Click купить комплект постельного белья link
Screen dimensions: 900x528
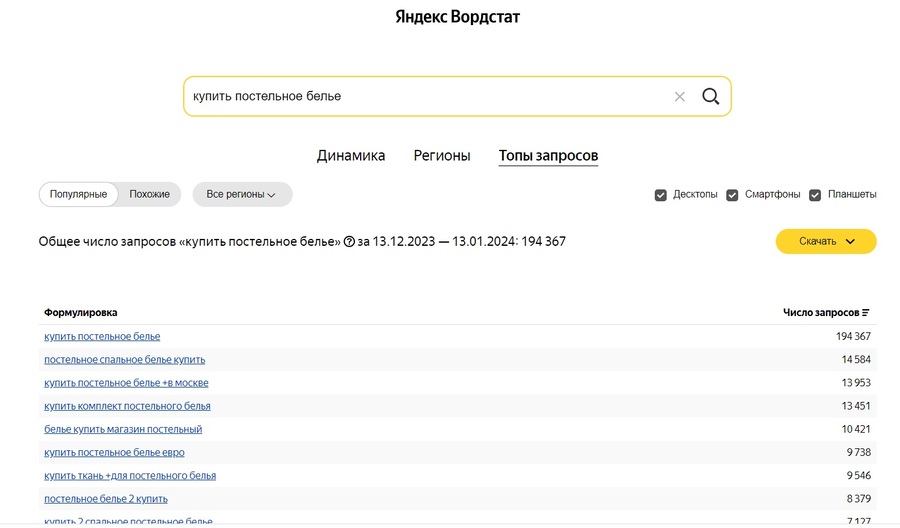127,406
